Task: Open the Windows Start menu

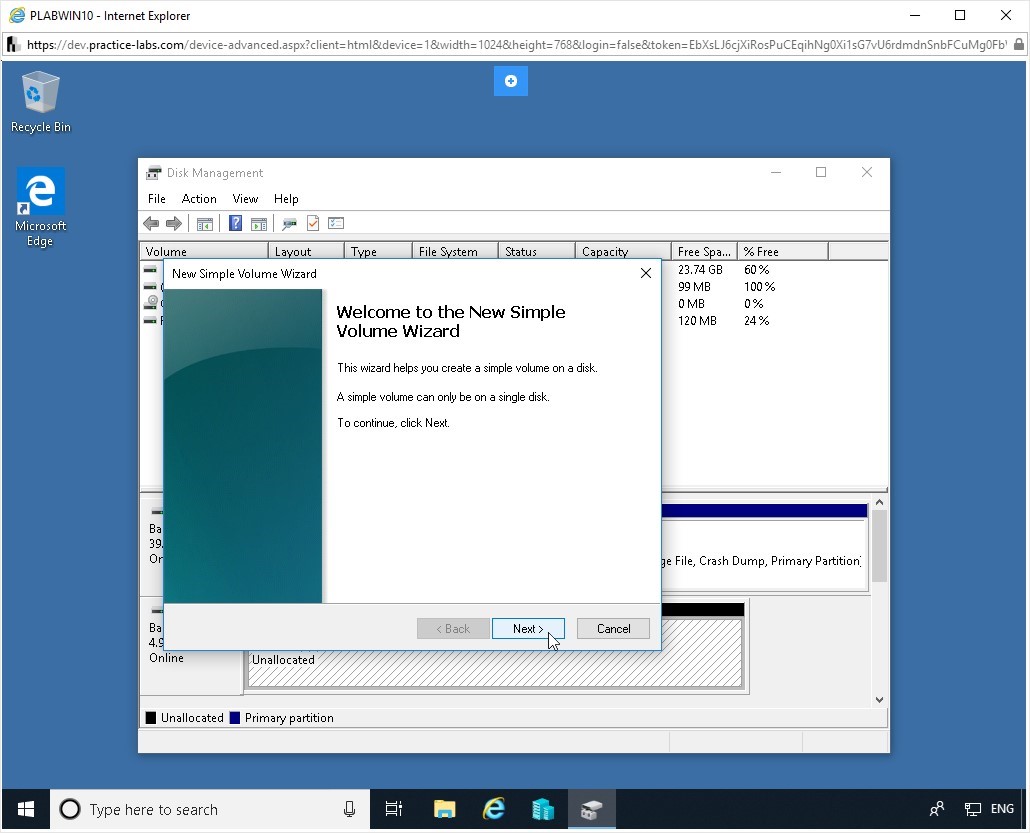Action: (x=26, y=809)
